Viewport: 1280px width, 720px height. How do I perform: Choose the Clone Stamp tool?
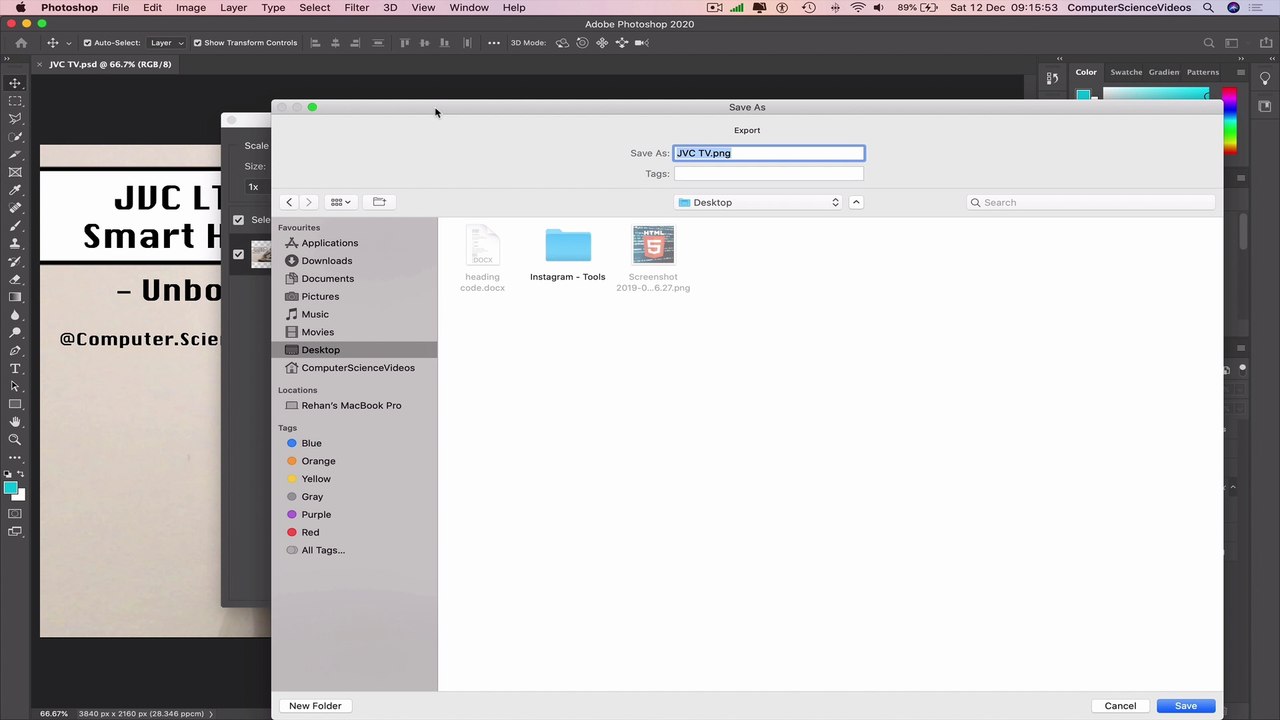tap(15, 243)
